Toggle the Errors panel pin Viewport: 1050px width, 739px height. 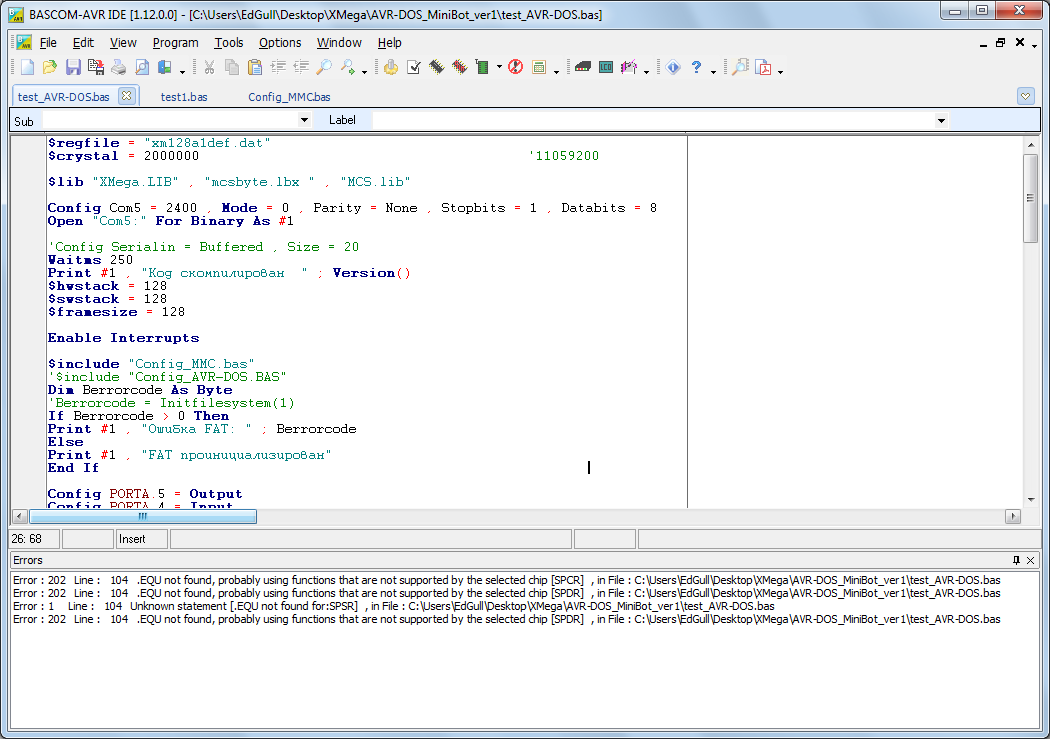(1016, 560)
